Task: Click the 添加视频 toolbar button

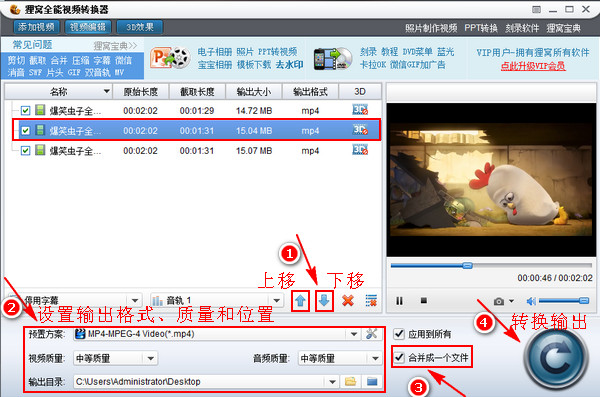Action: [36, 27]
